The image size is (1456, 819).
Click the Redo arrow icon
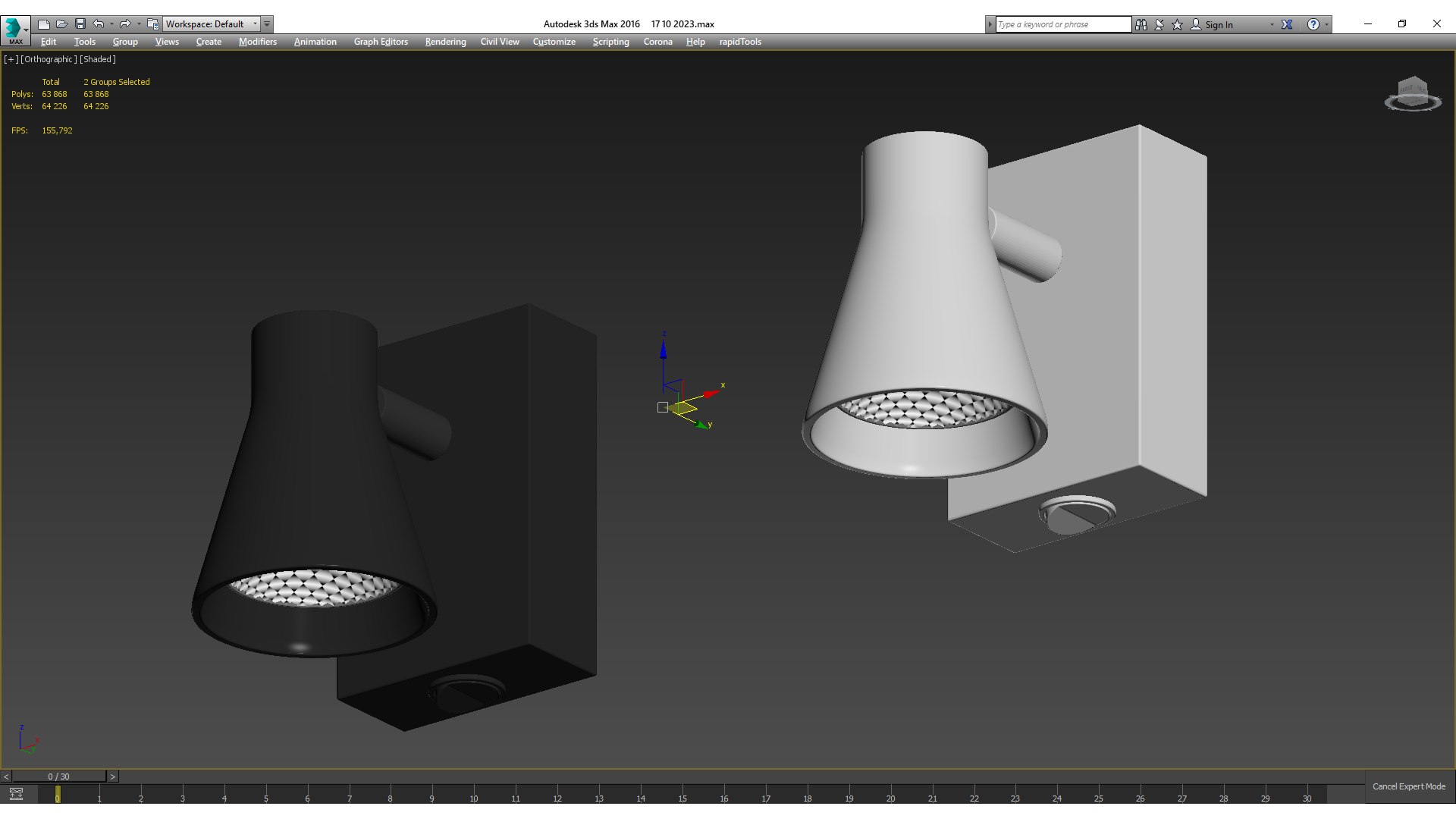click(125, 24)
